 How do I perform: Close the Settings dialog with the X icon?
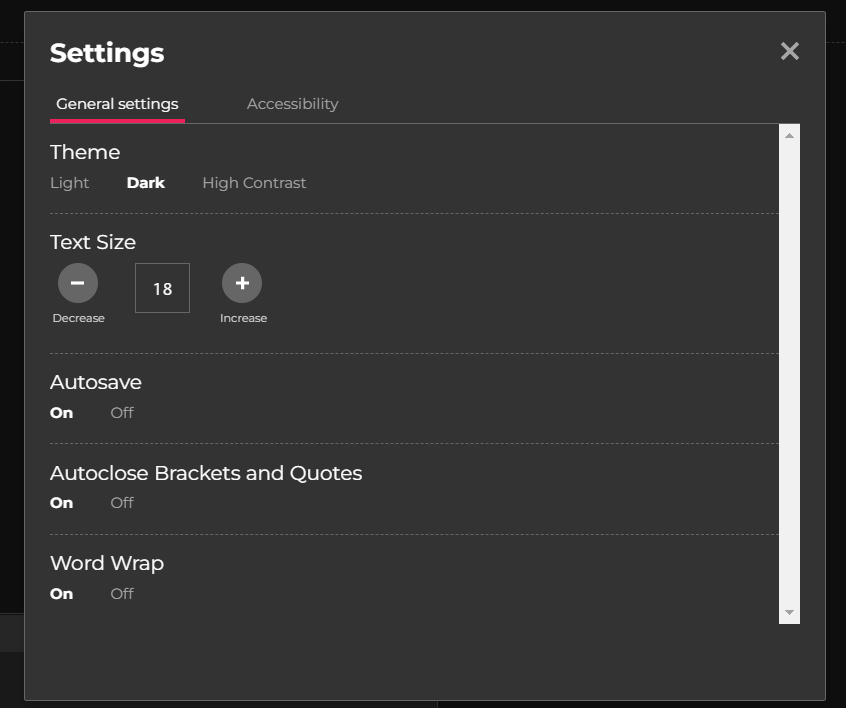(x=789, y=51)
